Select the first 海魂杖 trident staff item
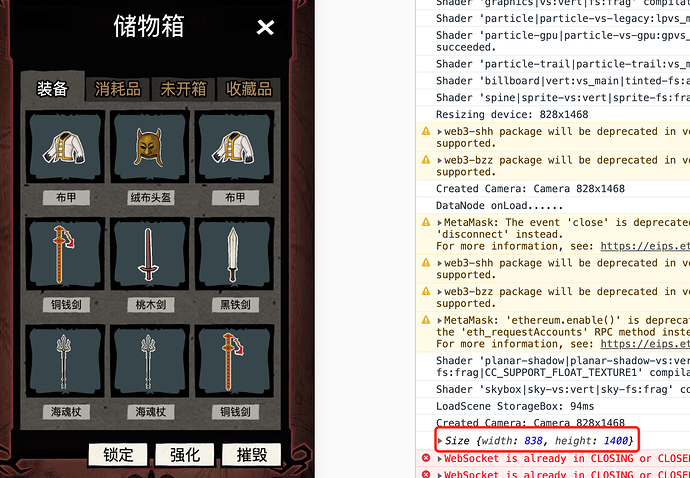 (x=65, y=361)
